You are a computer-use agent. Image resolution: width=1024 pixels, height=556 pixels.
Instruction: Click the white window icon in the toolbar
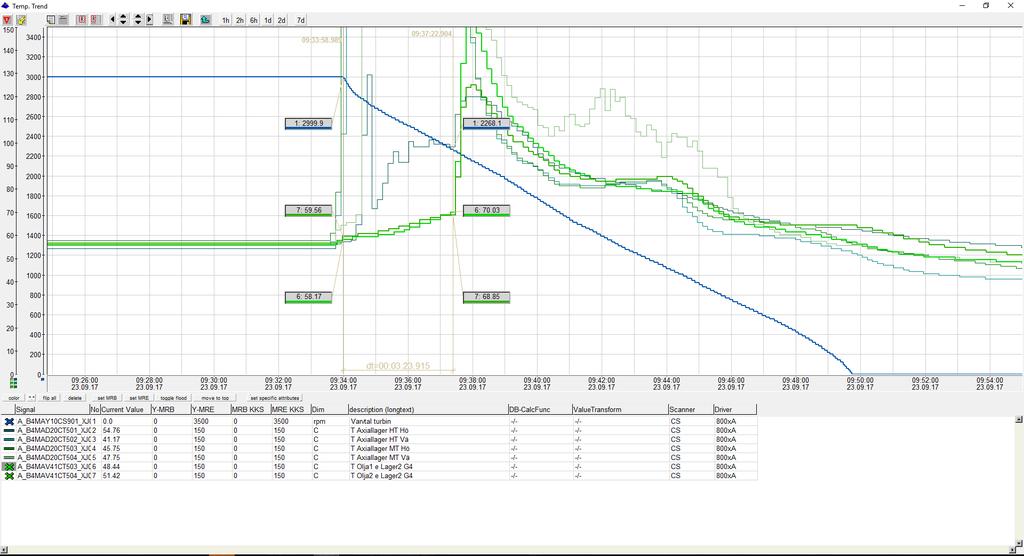[x=50, y=20]
